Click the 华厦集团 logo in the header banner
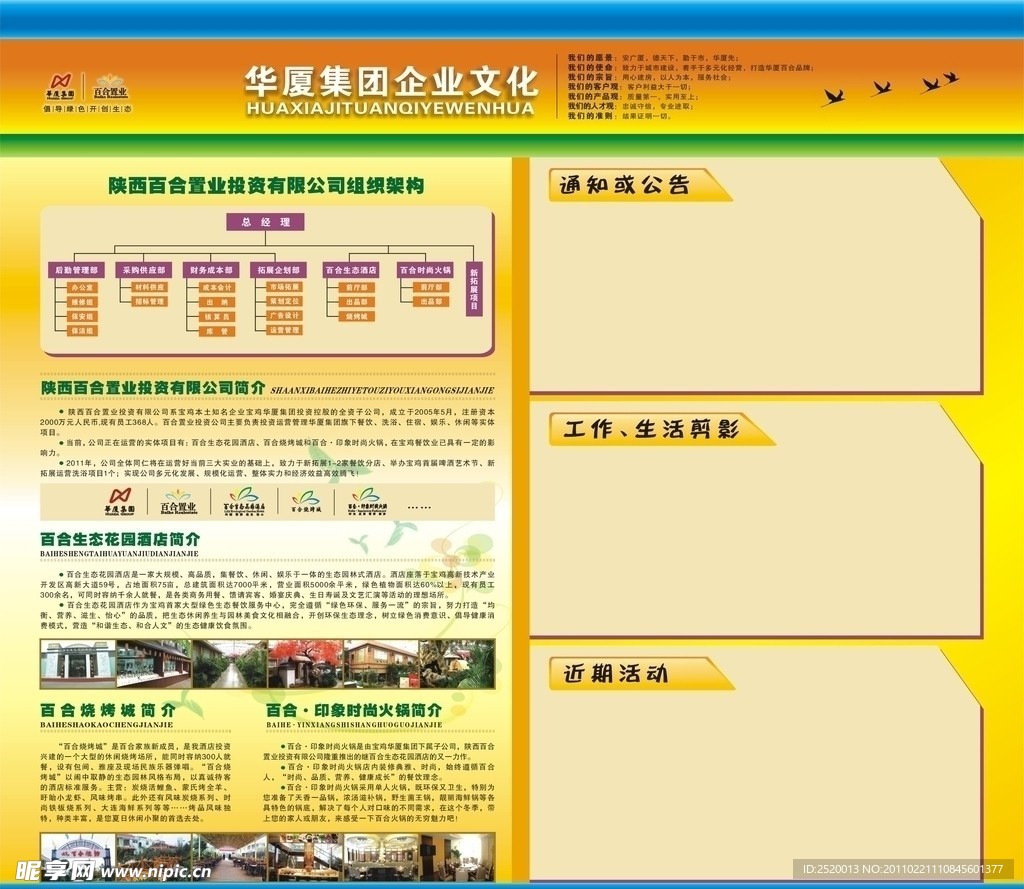 click(x=59, y=87)
